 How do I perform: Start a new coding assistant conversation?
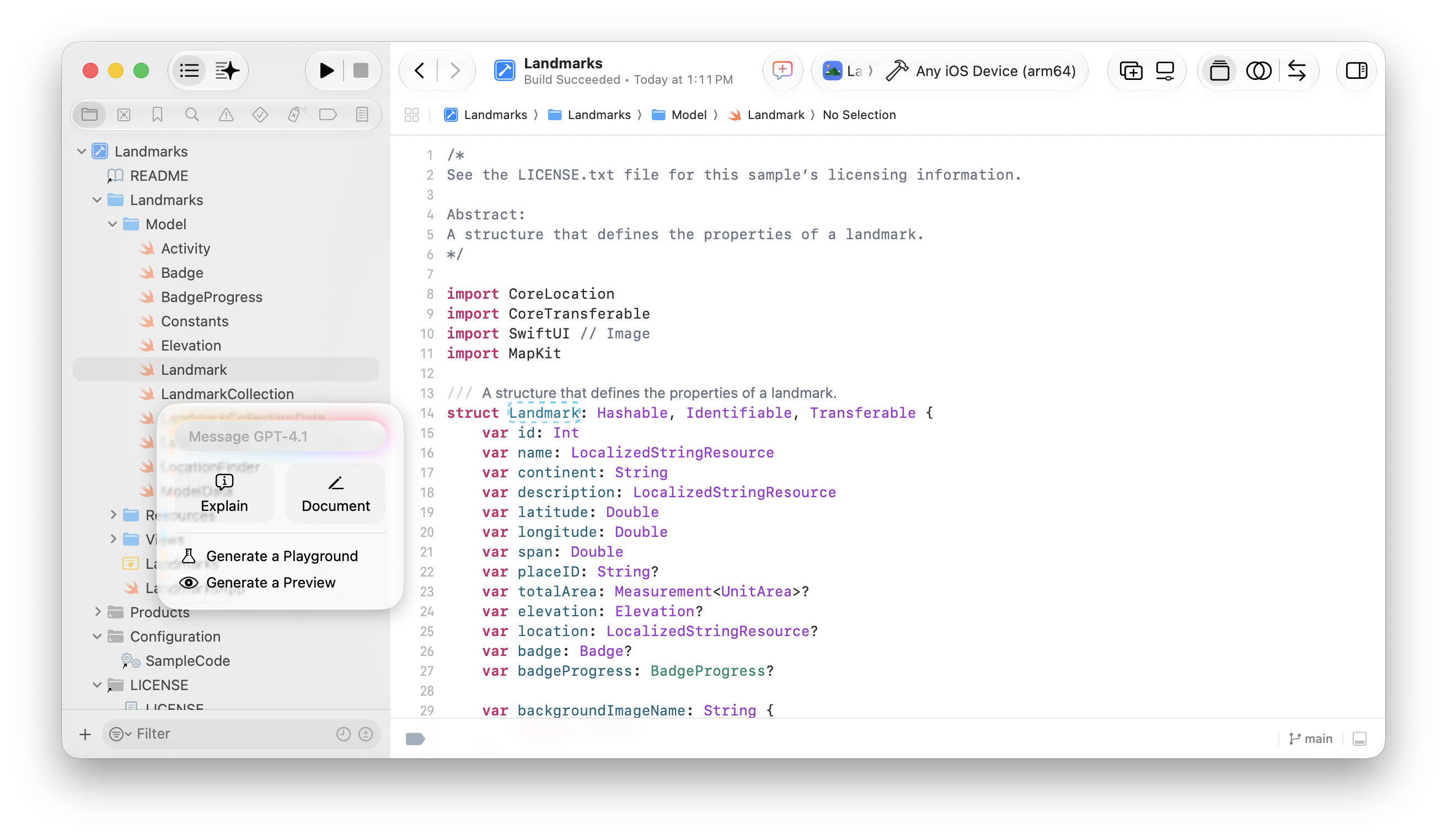[782, 71]
